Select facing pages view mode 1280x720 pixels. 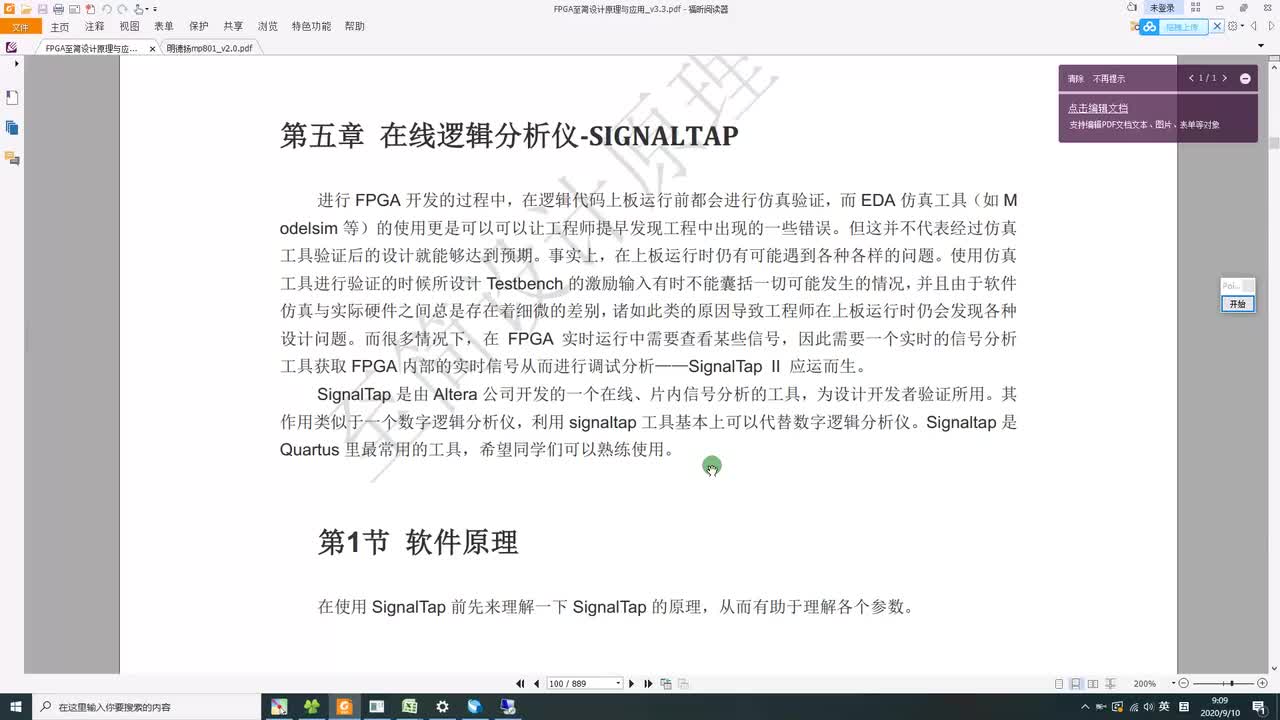pyautogui.click(x=1092, y=684)
